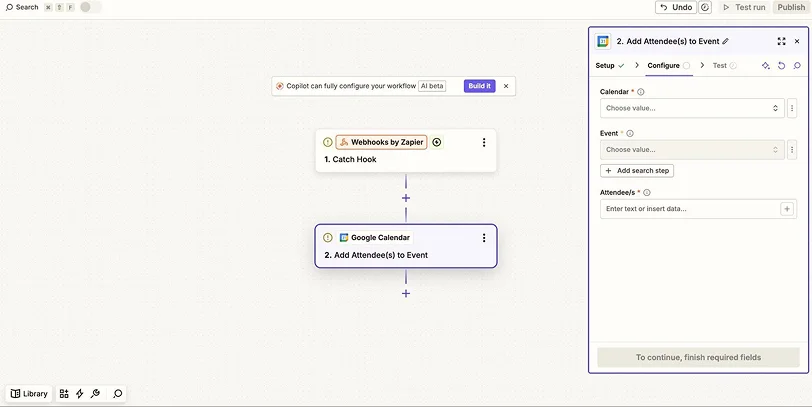The image size is (812, 407).
Task: Switch to the Setup tab
Action: click(606, 66)
